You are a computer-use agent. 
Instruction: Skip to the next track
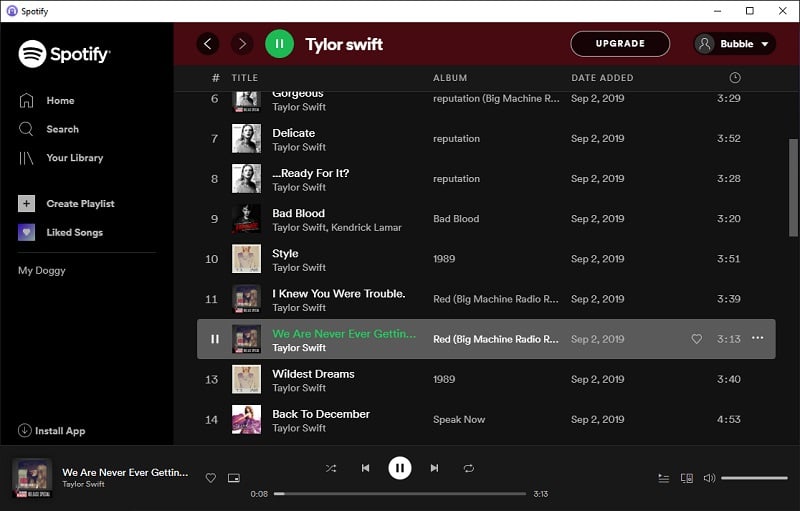(x=434, y=468)
